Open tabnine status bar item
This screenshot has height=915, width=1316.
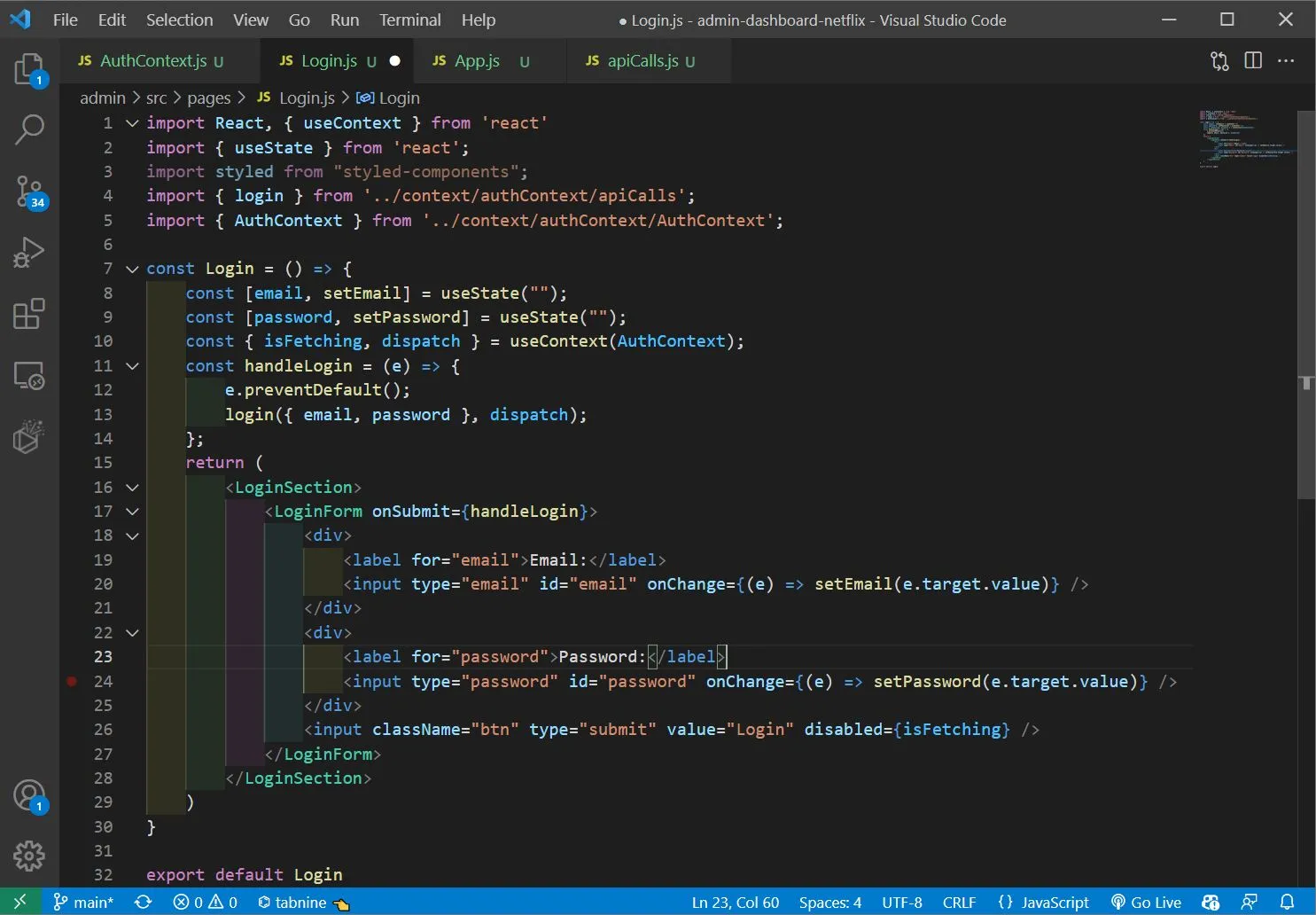click(303, 902)
